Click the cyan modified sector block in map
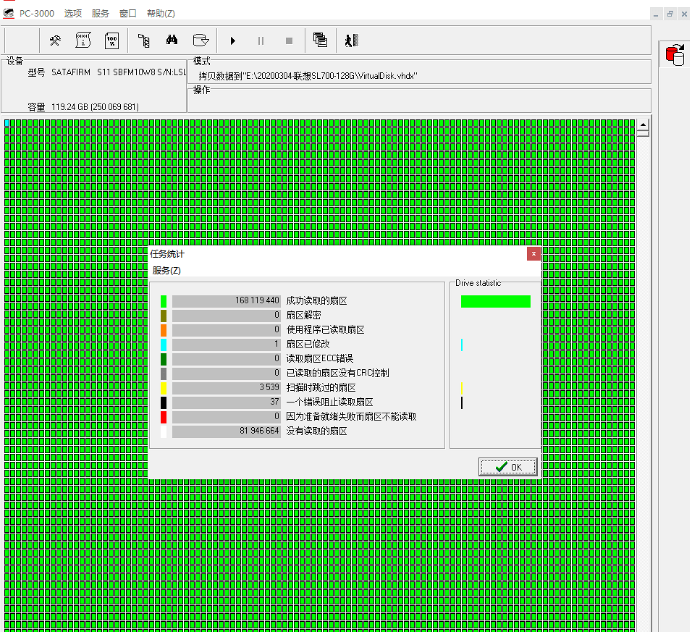Viewport: 690px width, 632px height. pyautogui.click(x=7, y=124)
